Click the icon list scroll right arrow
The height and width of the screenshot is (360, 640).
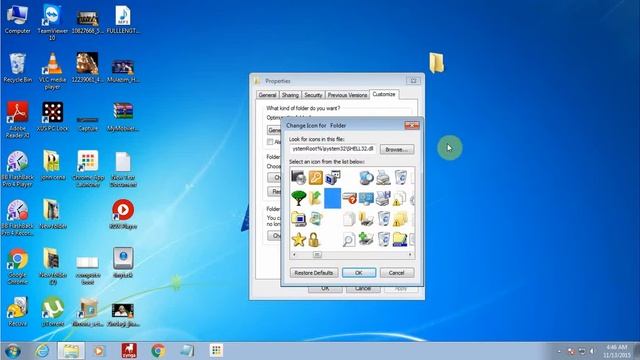tap(410, 255)
